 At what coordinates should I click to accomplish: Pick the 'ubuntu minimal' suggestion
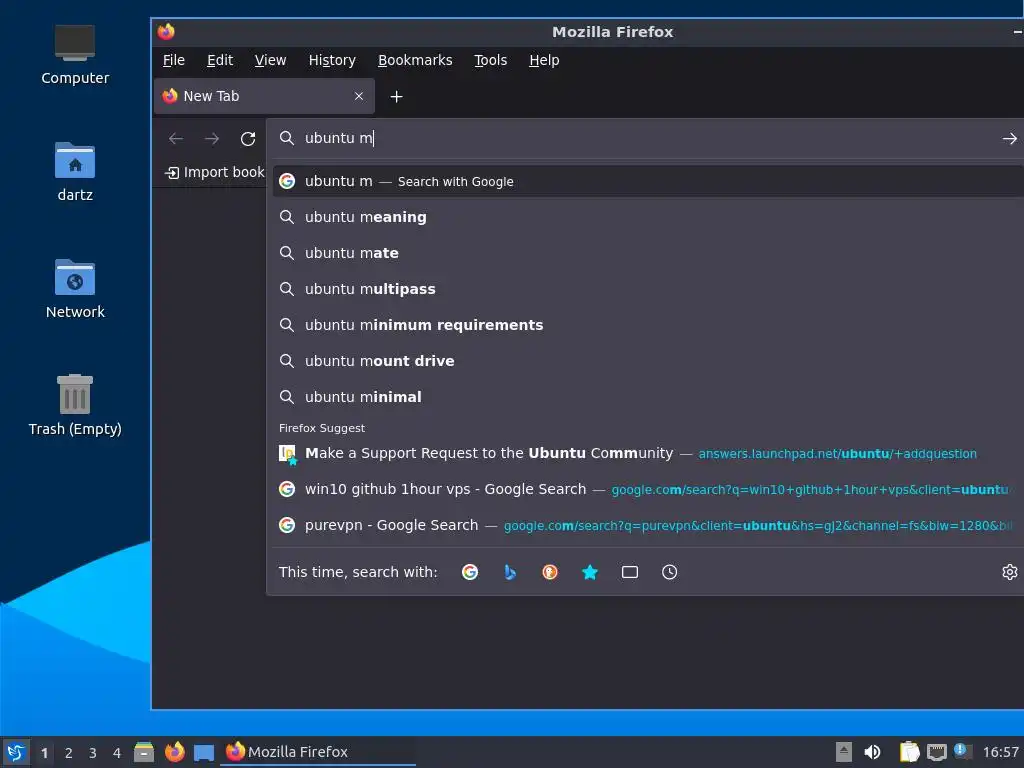pyautogui.click(x=648, y=397)
